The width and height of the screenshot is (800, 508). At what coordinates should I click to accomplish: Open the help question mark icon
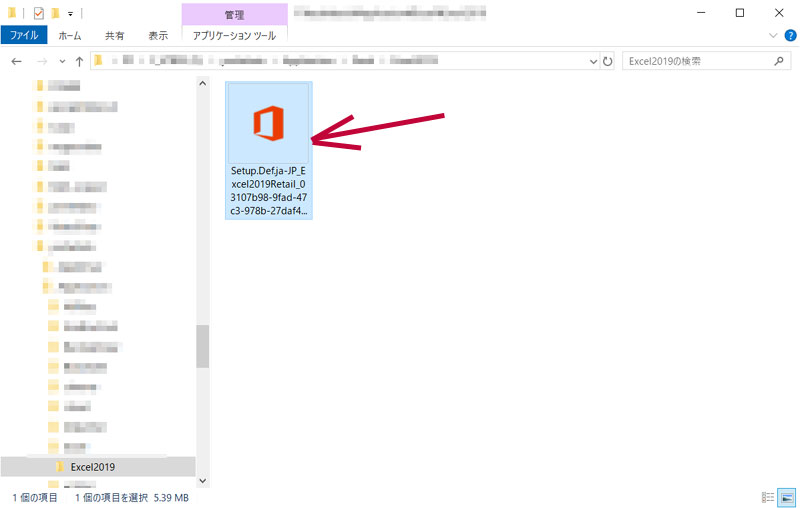(790, 35)
